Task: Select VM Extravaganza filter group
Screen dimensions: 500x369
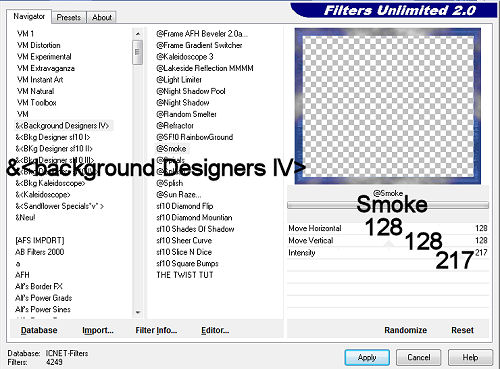Action: click(46, 68)
